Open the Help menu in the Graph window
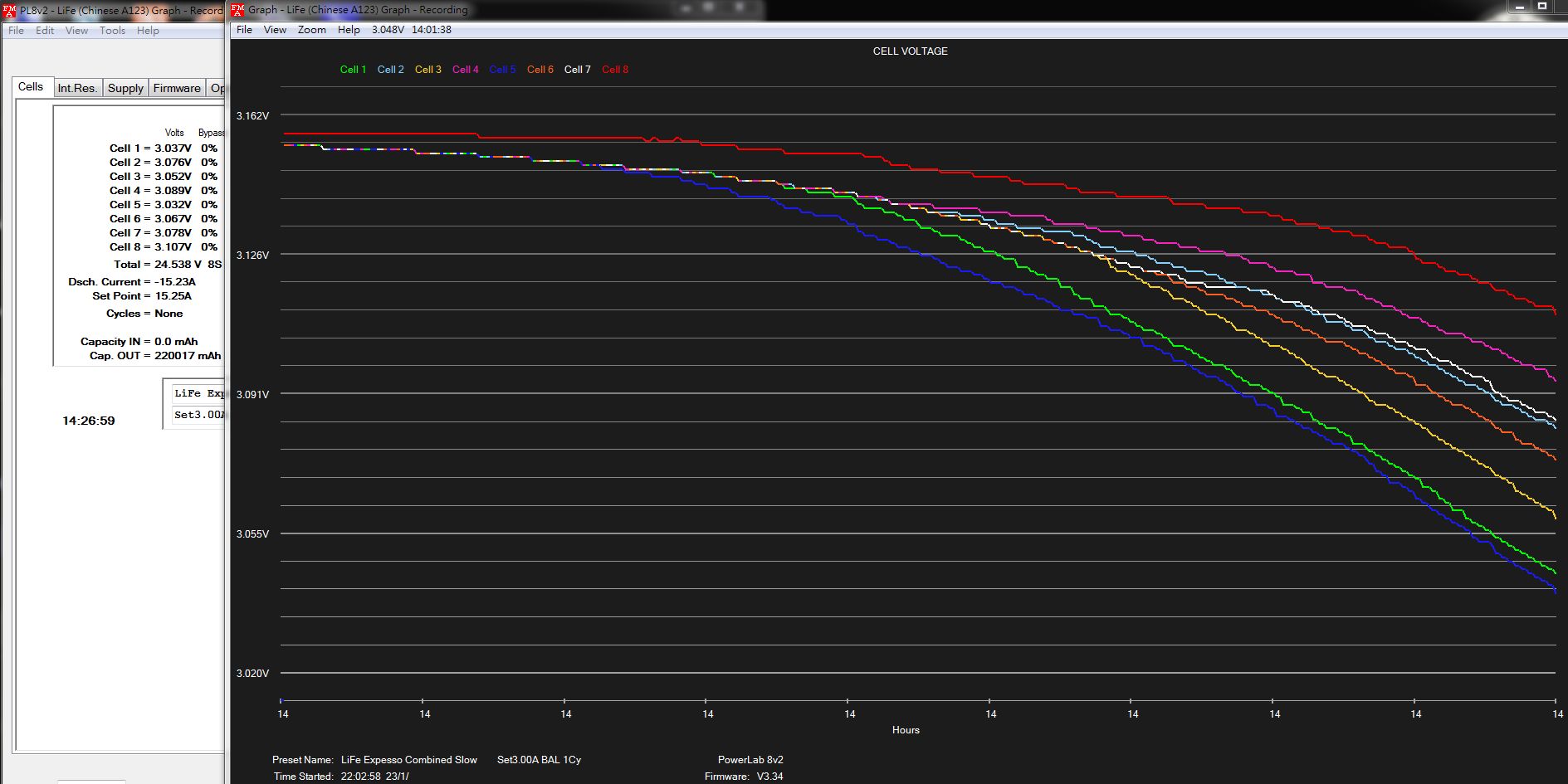Screen dimensions: 1568x784 pos(349,30)
